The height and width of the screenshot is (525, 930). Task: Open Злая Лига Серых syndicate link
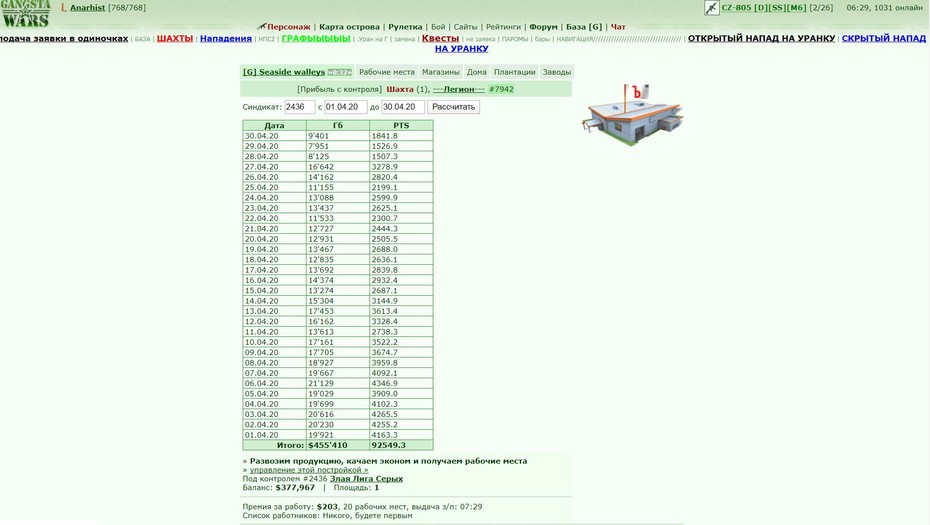coord(367,479)
